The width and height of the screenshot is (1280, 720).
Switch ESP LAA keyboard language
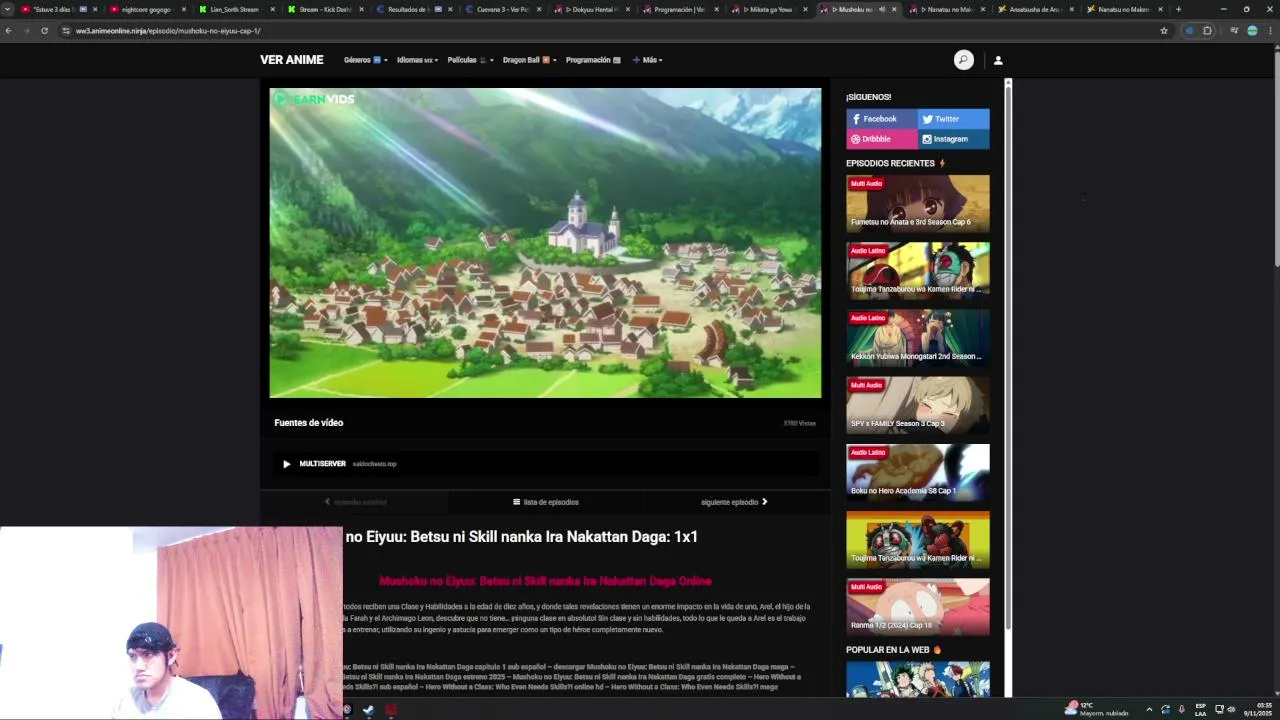[x=1201, y=709]
